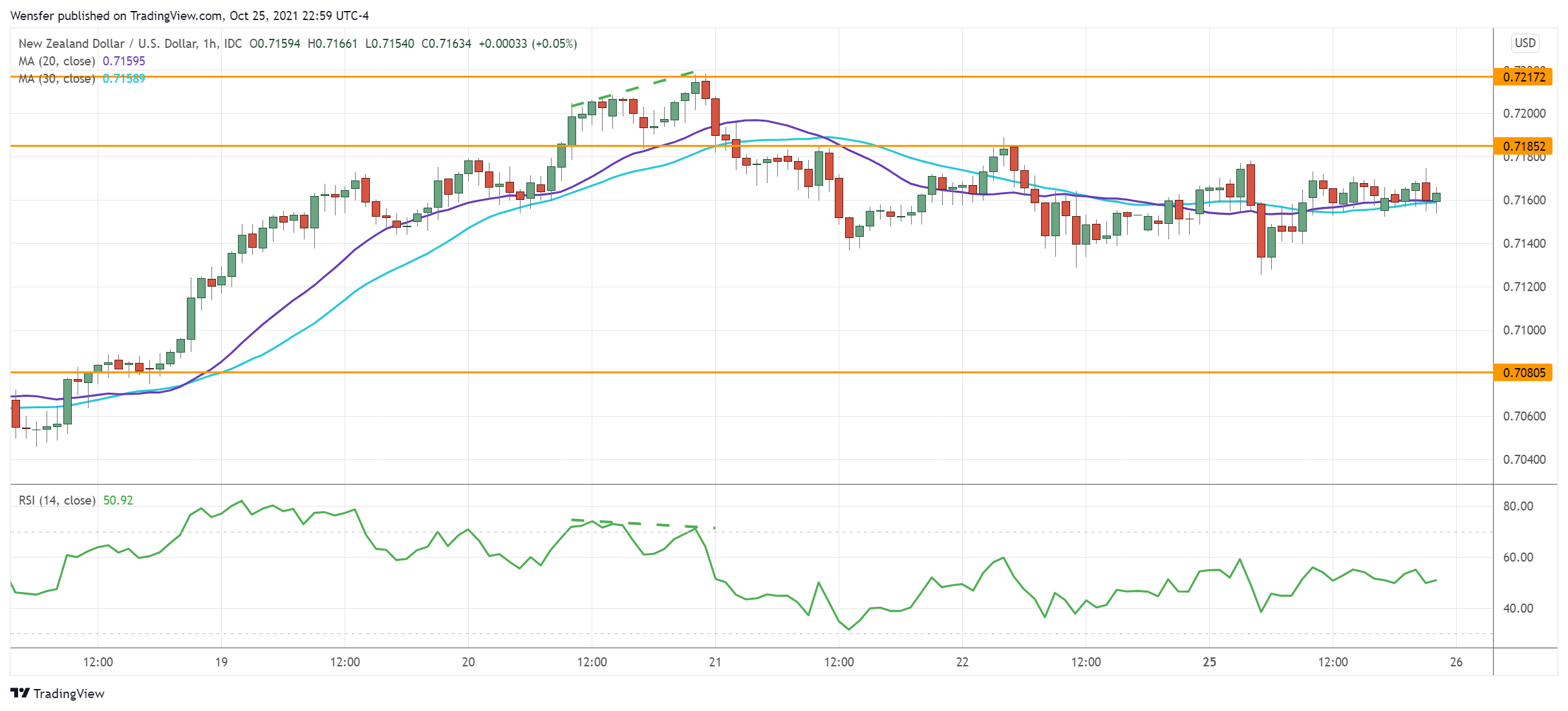
Task: Select the bold date label 25
Action: pos(1209,662)
